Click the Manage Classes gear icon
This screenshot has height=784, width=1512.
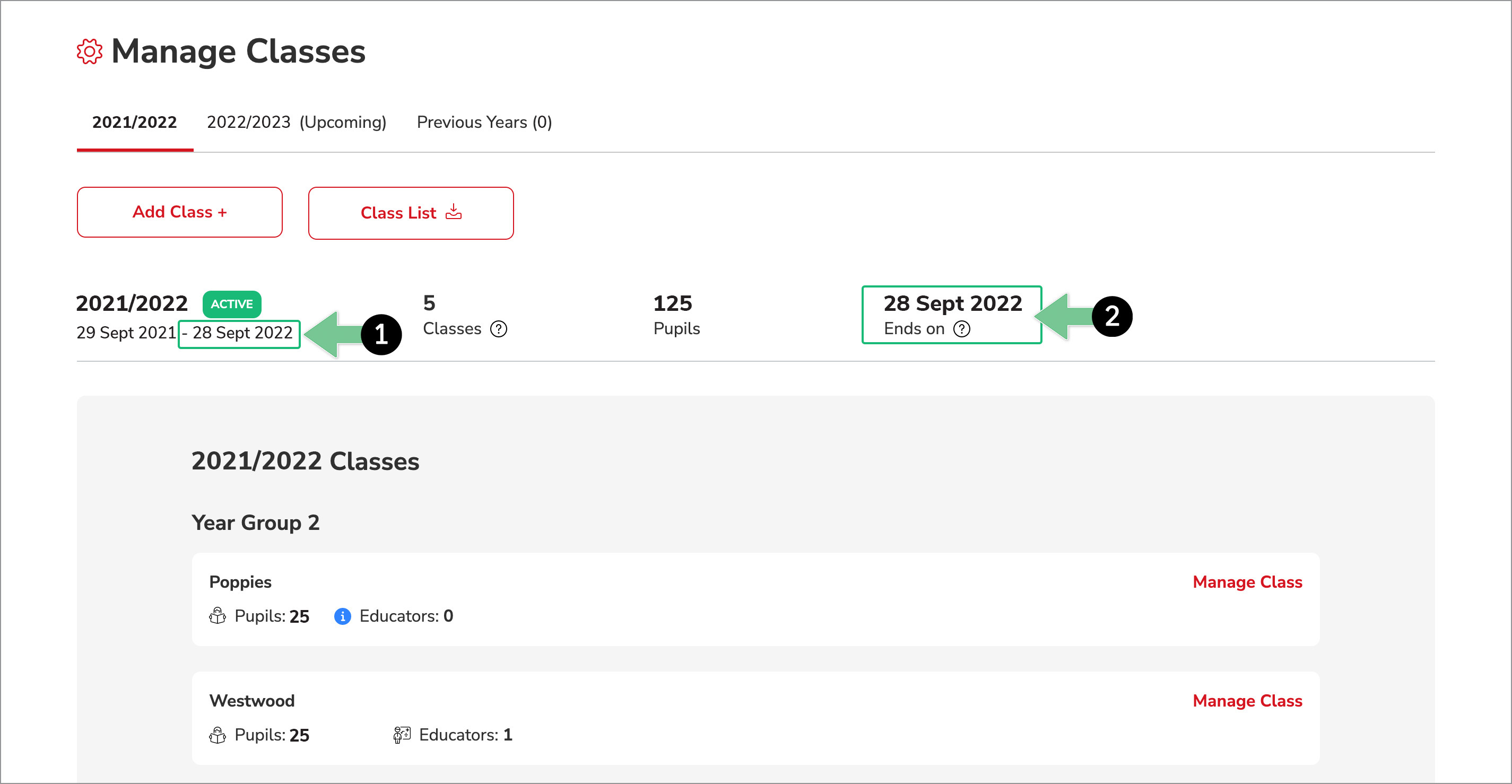(89, 51)
